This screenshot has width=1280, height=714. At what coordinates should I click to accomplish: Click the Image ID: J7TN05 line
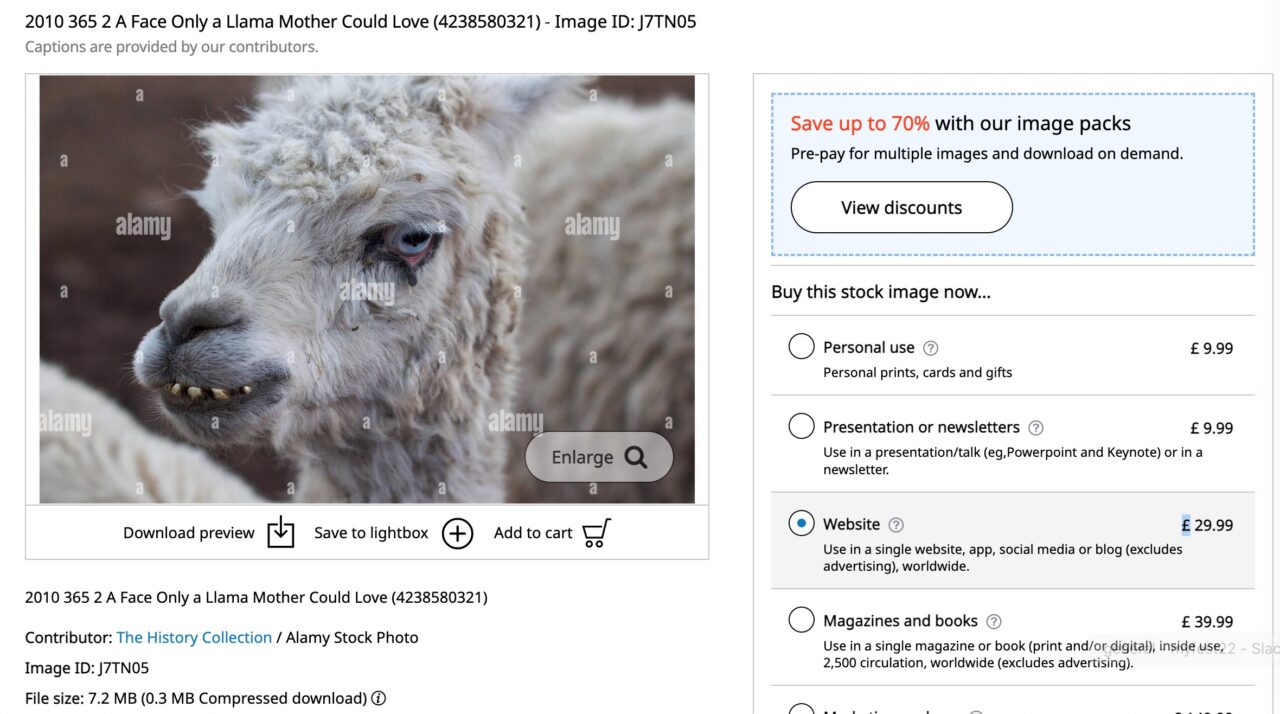87,668
